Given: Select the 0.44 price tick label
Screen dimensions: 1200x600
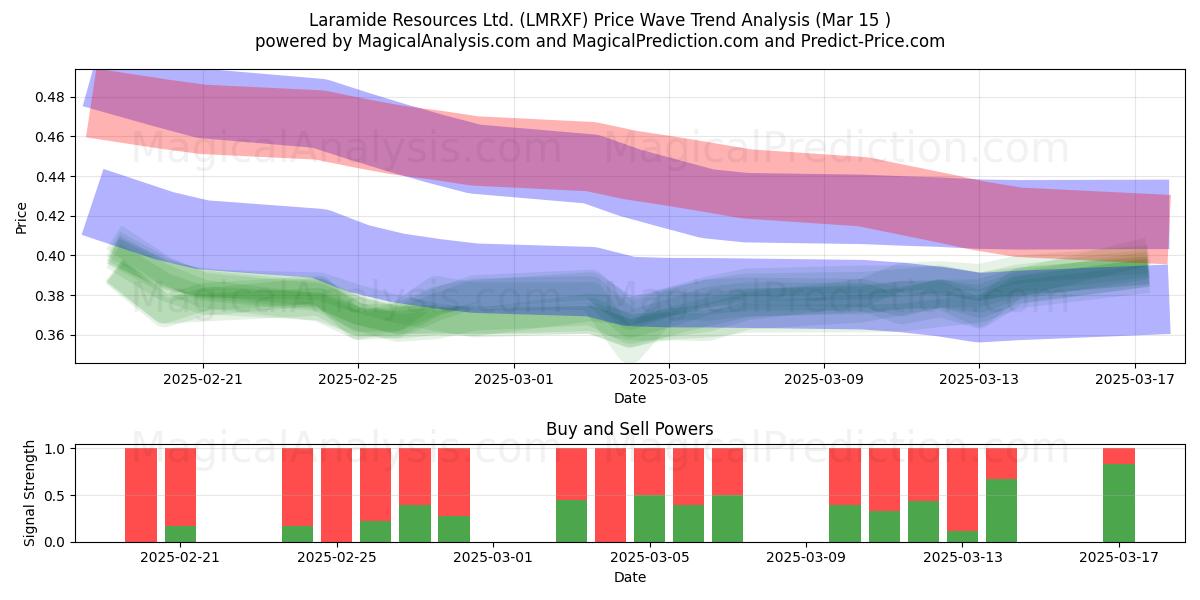Looking at the screenshot, I should (x=50, y=177).
